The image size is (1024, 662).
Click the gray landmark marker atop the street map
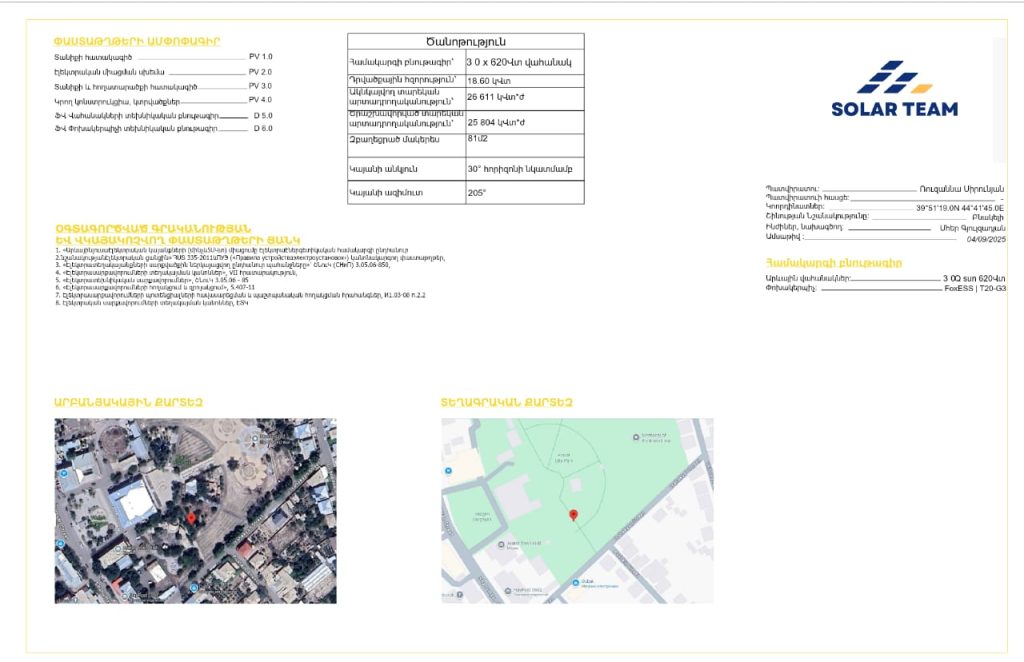pyautogui.click(x=638, y=437)
